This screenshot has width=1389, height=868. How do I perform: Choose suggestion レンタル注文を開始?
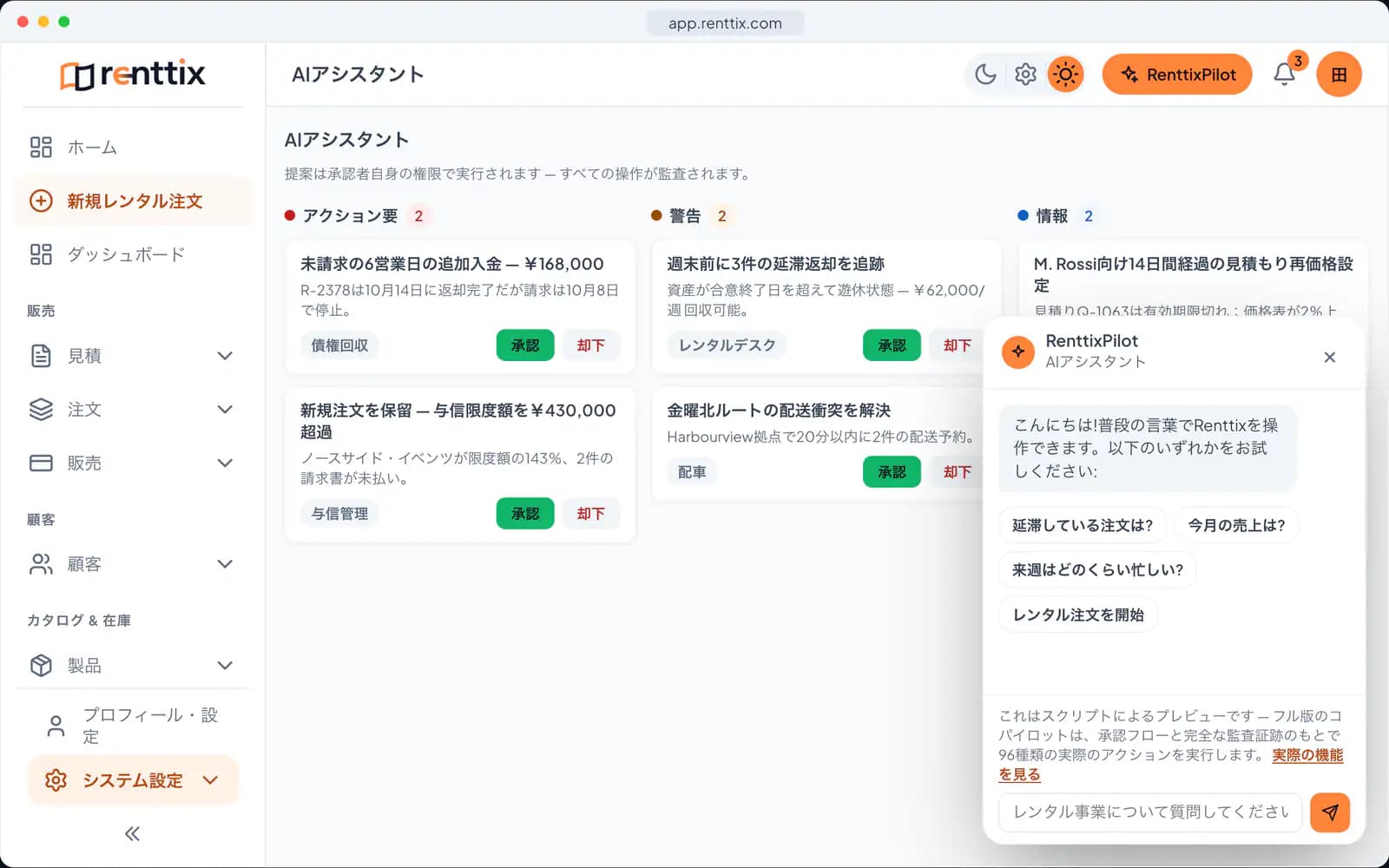point(1078,615)
